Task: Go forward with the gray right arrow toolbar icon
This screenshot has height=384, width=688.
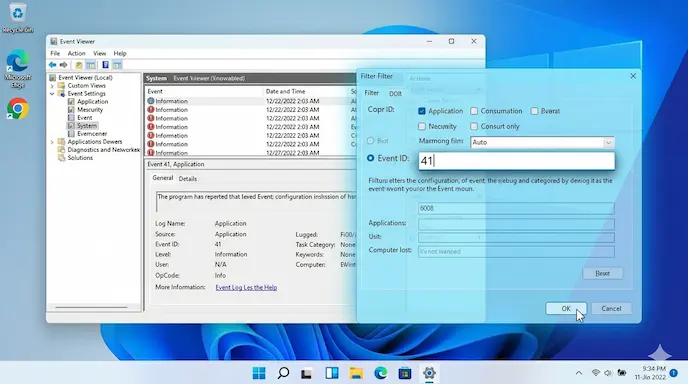Action: click(x=64, y=65)
